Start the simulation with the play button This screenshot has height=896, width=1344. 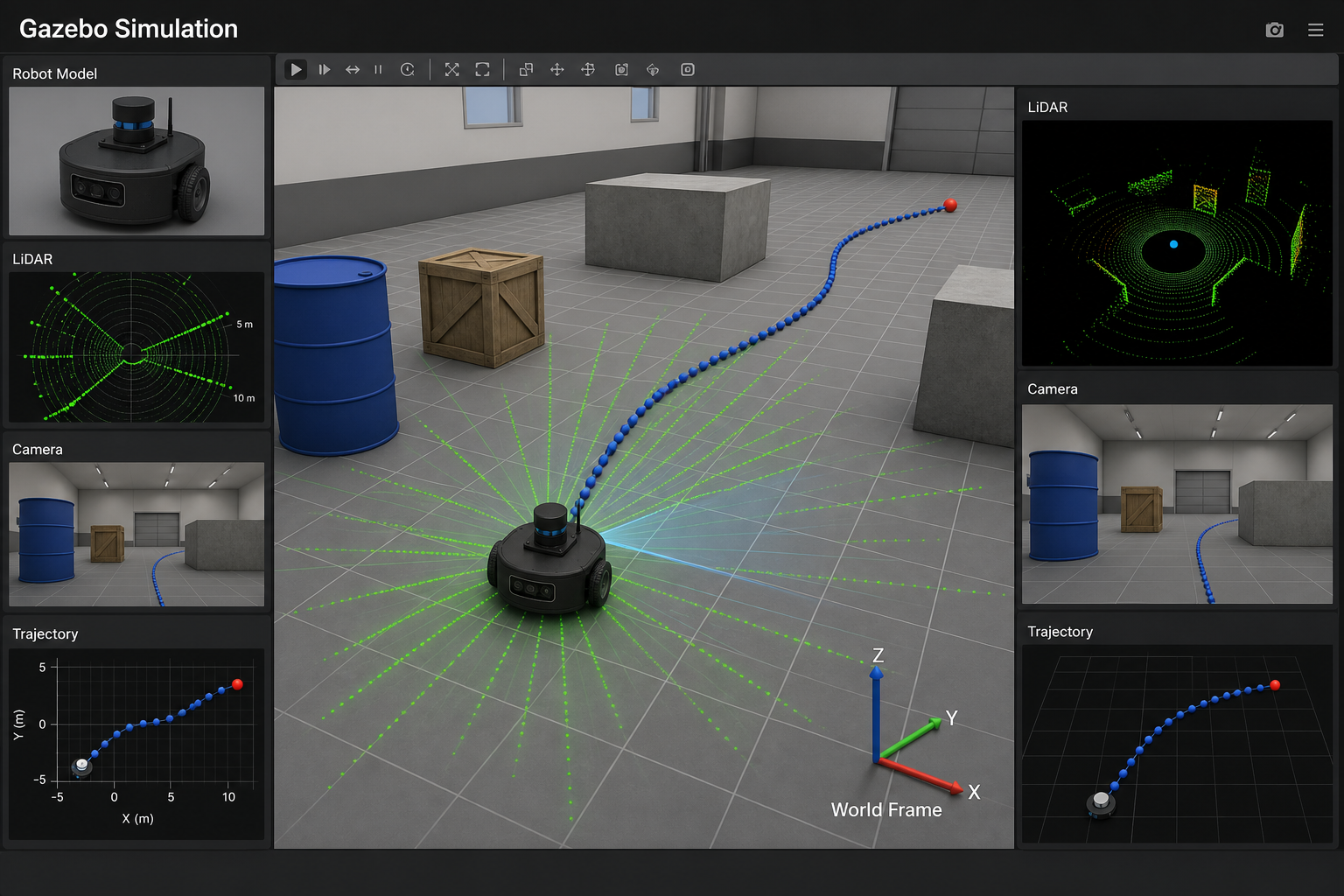coord(296,69)
